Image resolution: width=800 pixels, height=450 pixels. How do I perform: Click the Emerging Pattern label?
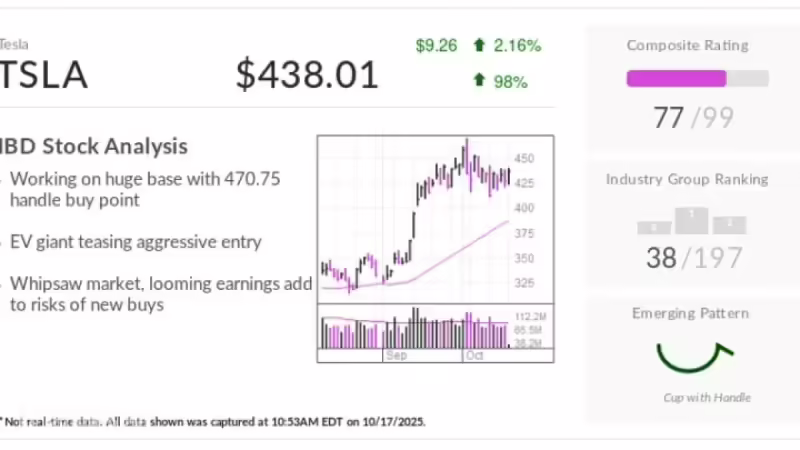(690, 313)
